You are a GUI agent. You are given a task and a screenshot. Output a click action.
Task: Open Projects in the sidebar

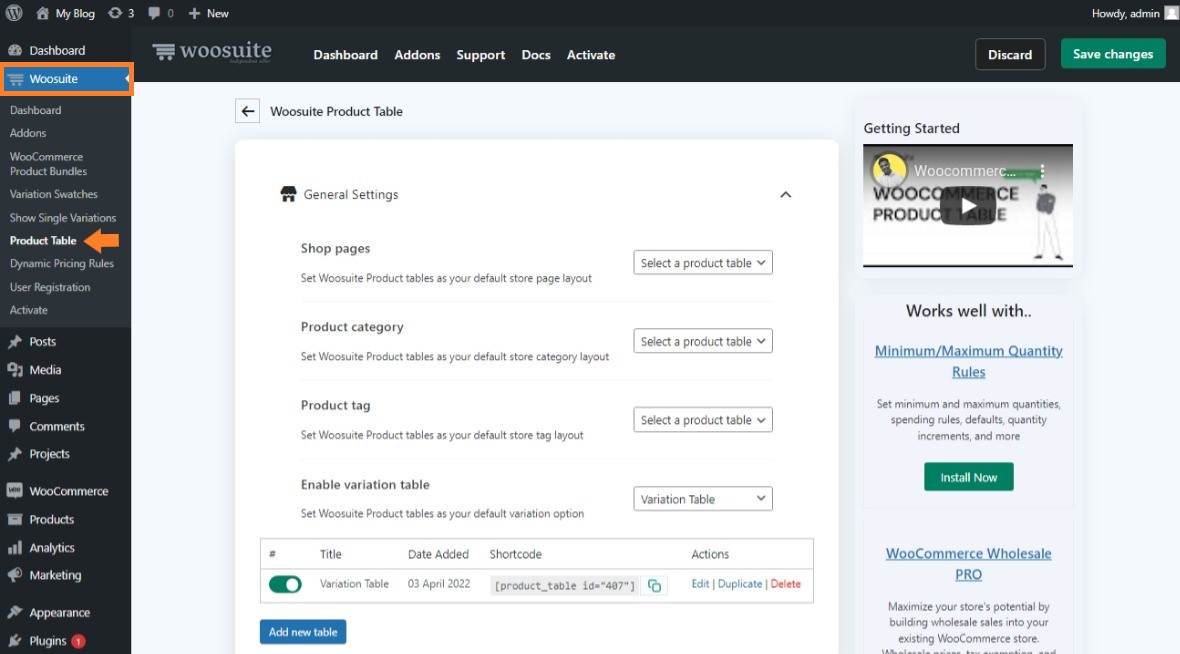49,454
